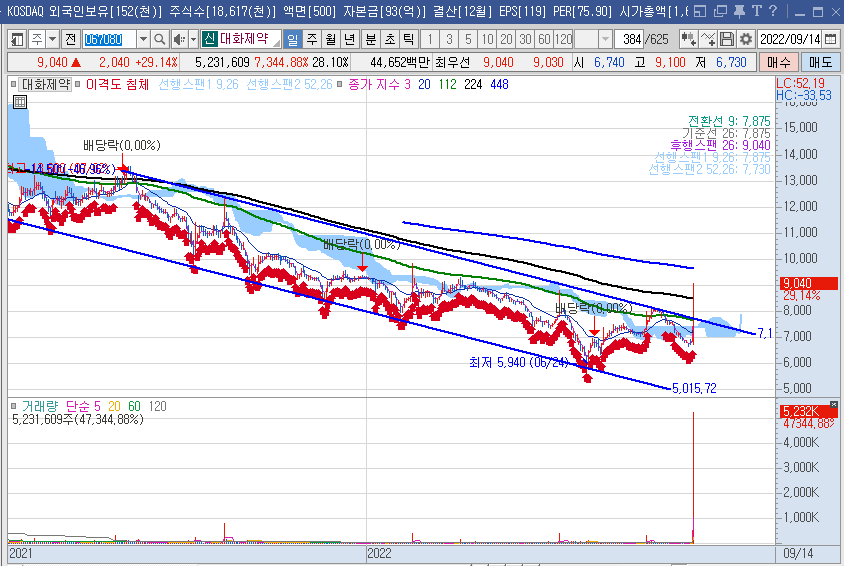Click the 전 button
844x566 pixels.
coord(71,39)
